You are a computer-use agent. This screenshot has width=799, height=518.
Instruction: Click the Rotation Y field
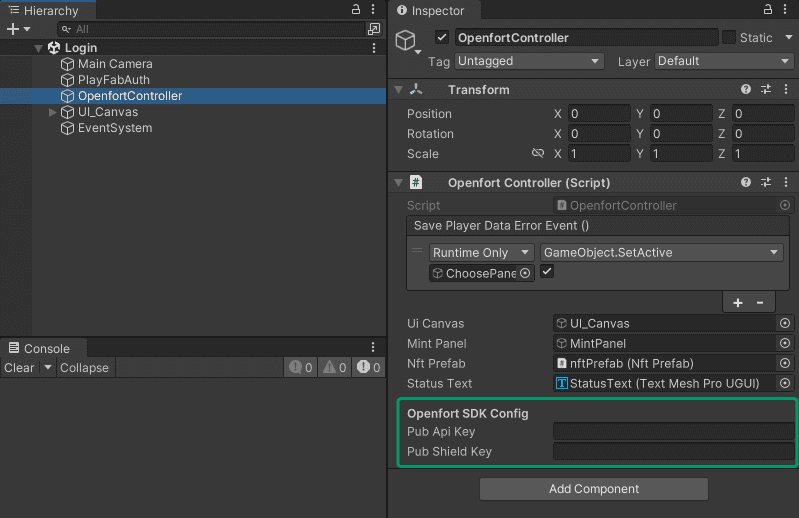pos(681,133)
